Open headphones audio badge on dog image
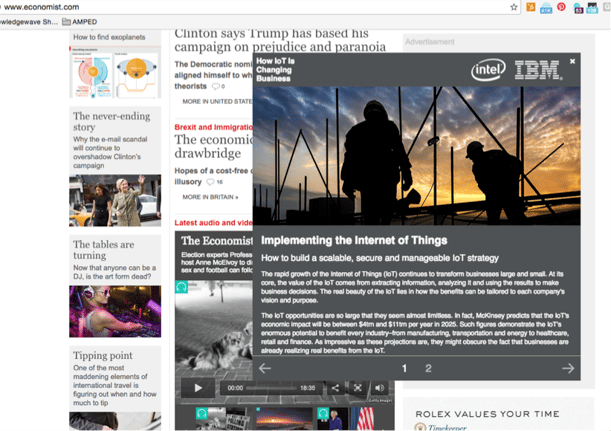 (x=181, y=287)
